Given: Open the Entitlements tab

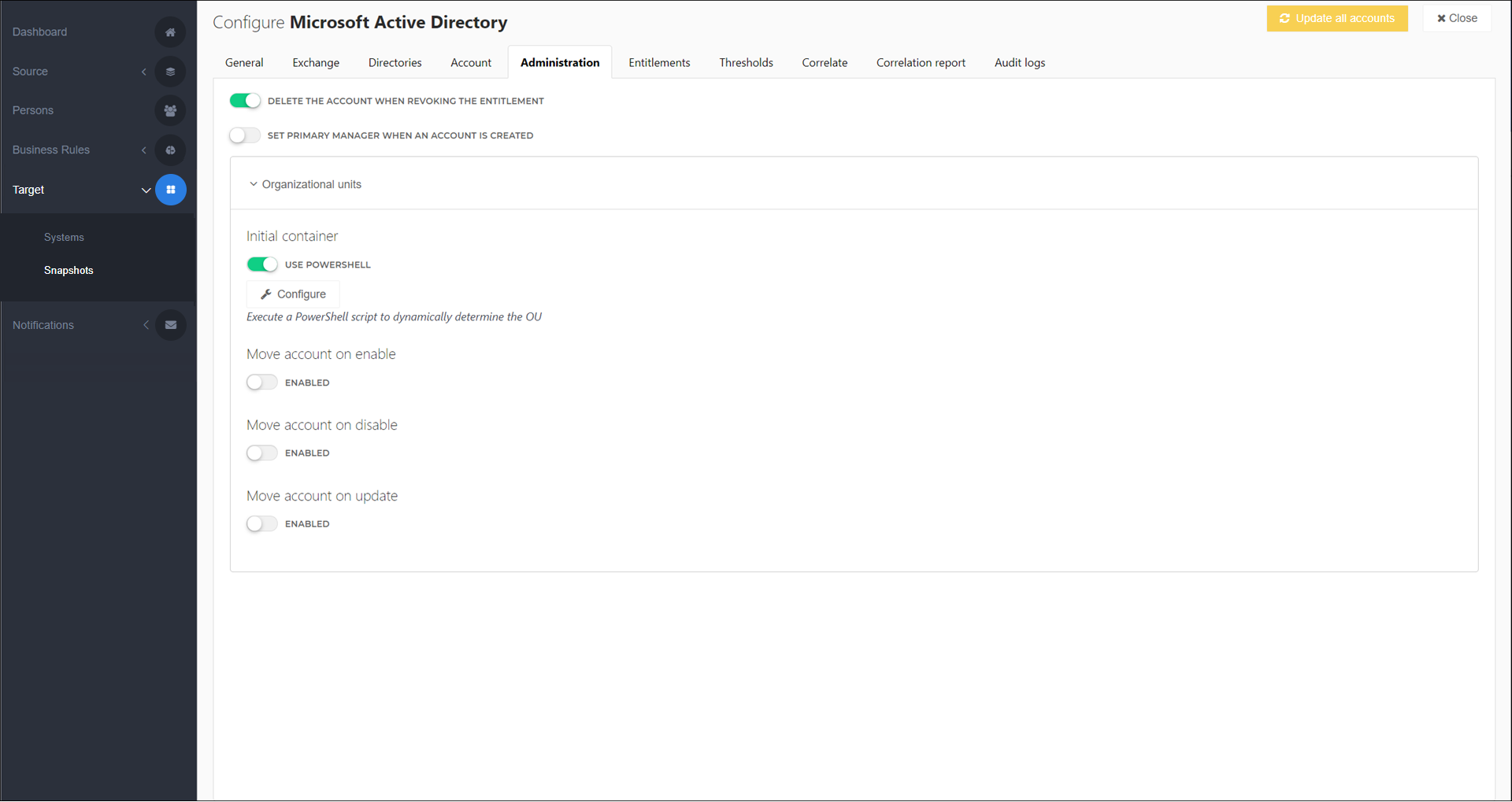Looking at the screenshot, I should click(x=659, y=63).
